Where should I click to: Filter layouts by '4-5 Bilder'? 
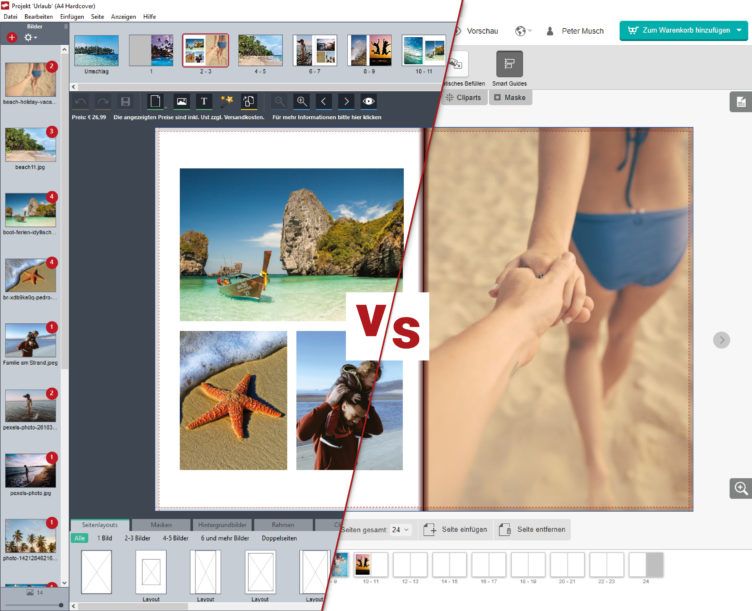point(176,538)
